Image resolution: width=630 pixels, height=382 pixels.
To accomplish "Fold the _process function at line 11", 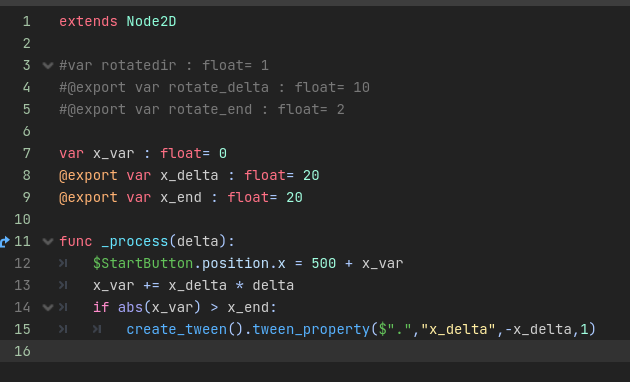I will point(48,241).
